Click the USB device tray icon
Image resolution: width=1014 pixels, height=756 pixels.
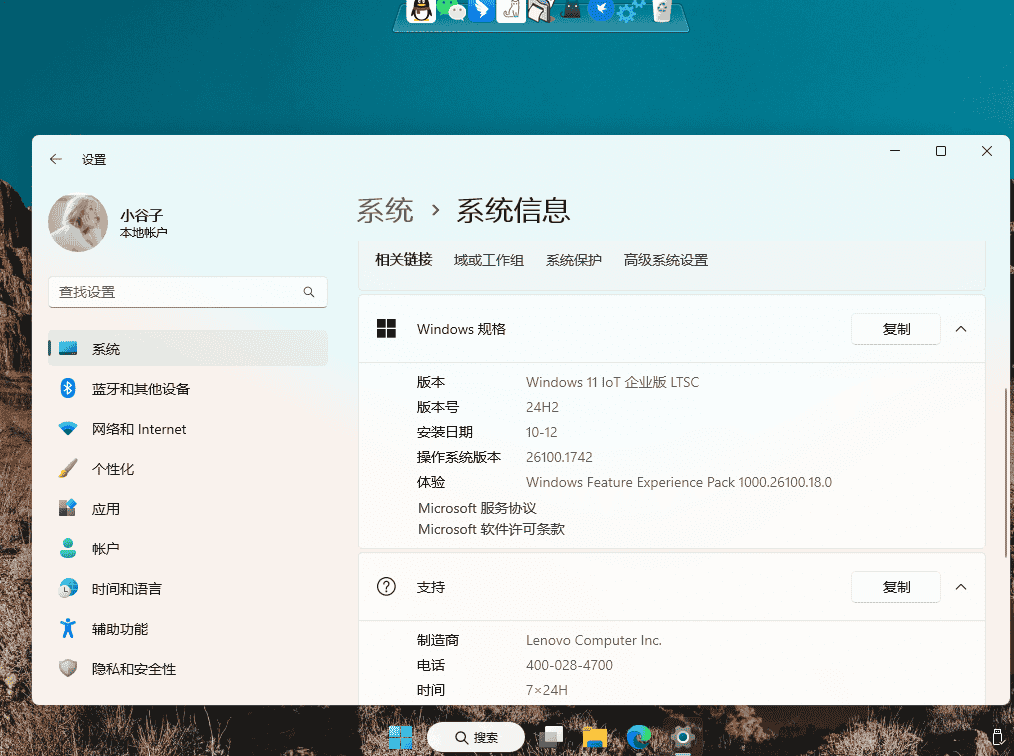997,737
